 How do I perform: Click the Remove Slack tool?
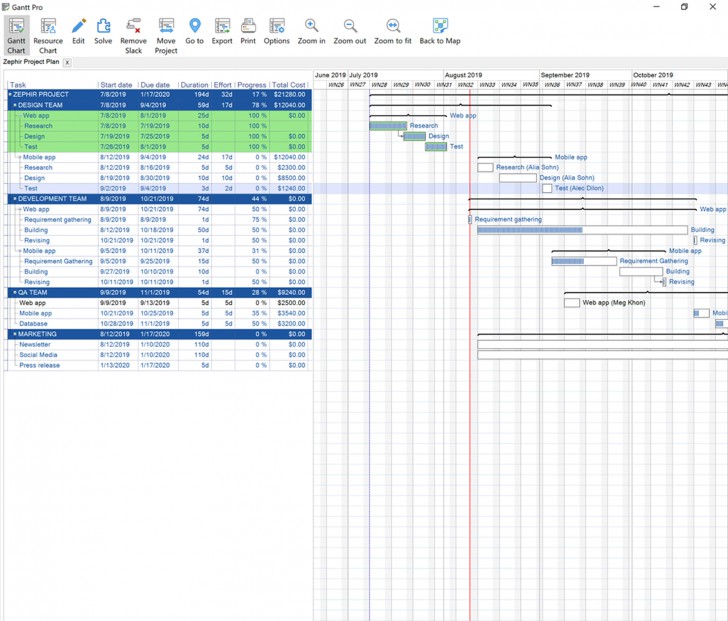tap(133, 36)
